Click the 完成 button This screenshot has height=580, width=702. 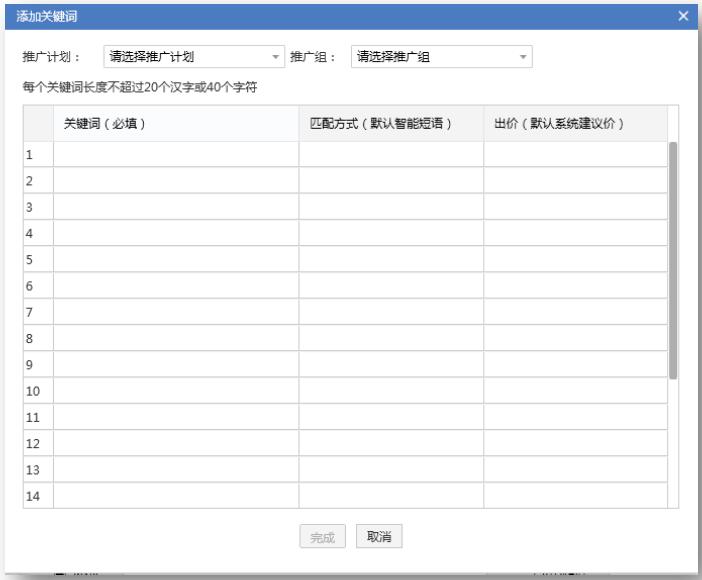323,537
